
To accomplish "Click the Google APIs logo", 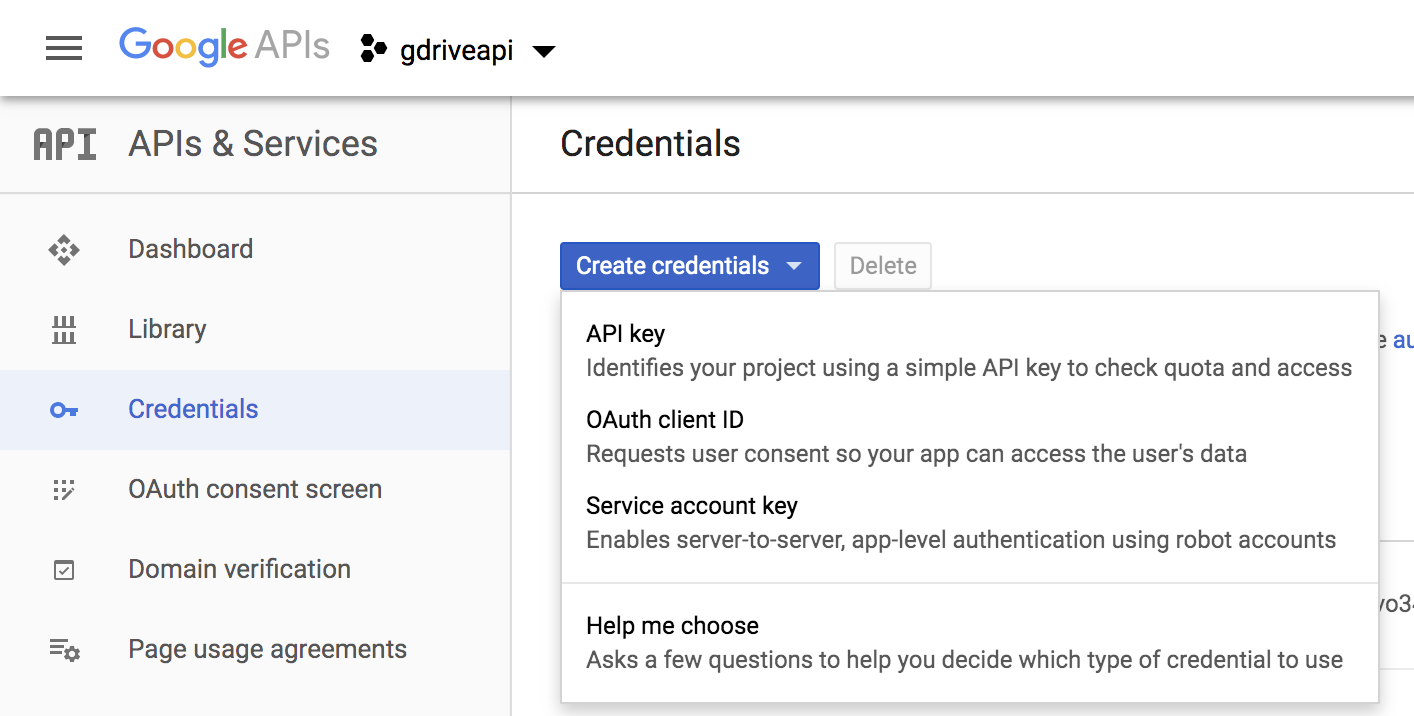I will (x=224, y=47).
